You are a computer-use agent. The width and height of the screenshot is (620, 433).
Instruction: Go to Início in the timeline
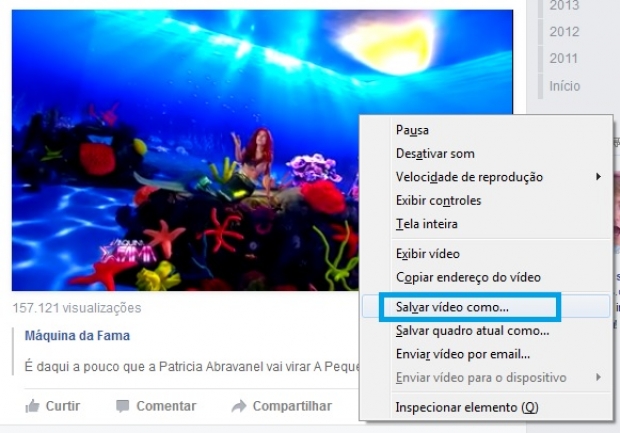click(x=565, y=86)
